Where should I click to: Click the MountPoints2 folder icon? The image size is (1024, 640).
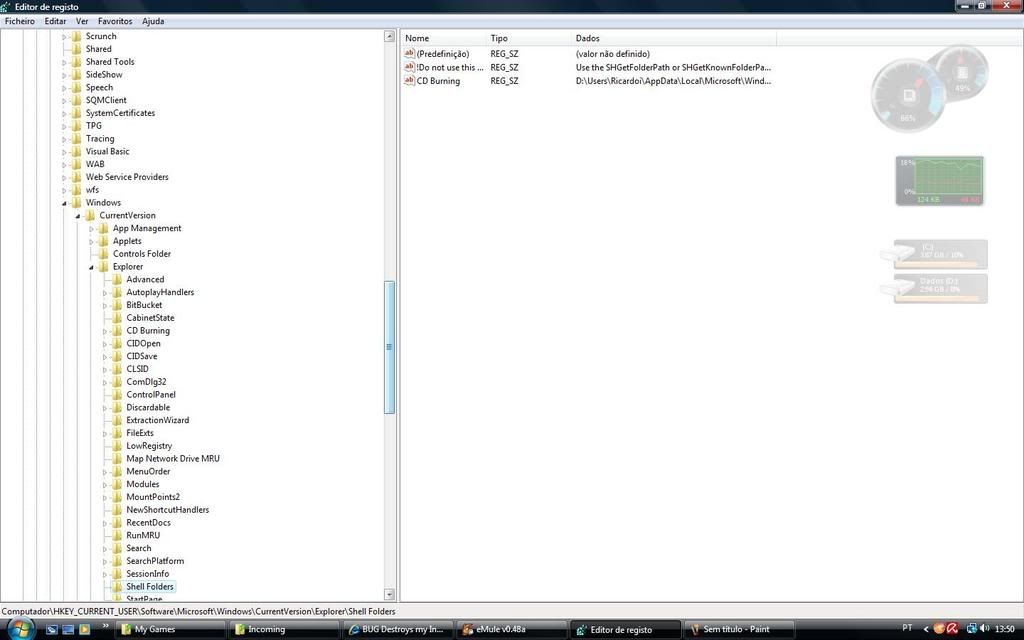[x=117, y=497]
